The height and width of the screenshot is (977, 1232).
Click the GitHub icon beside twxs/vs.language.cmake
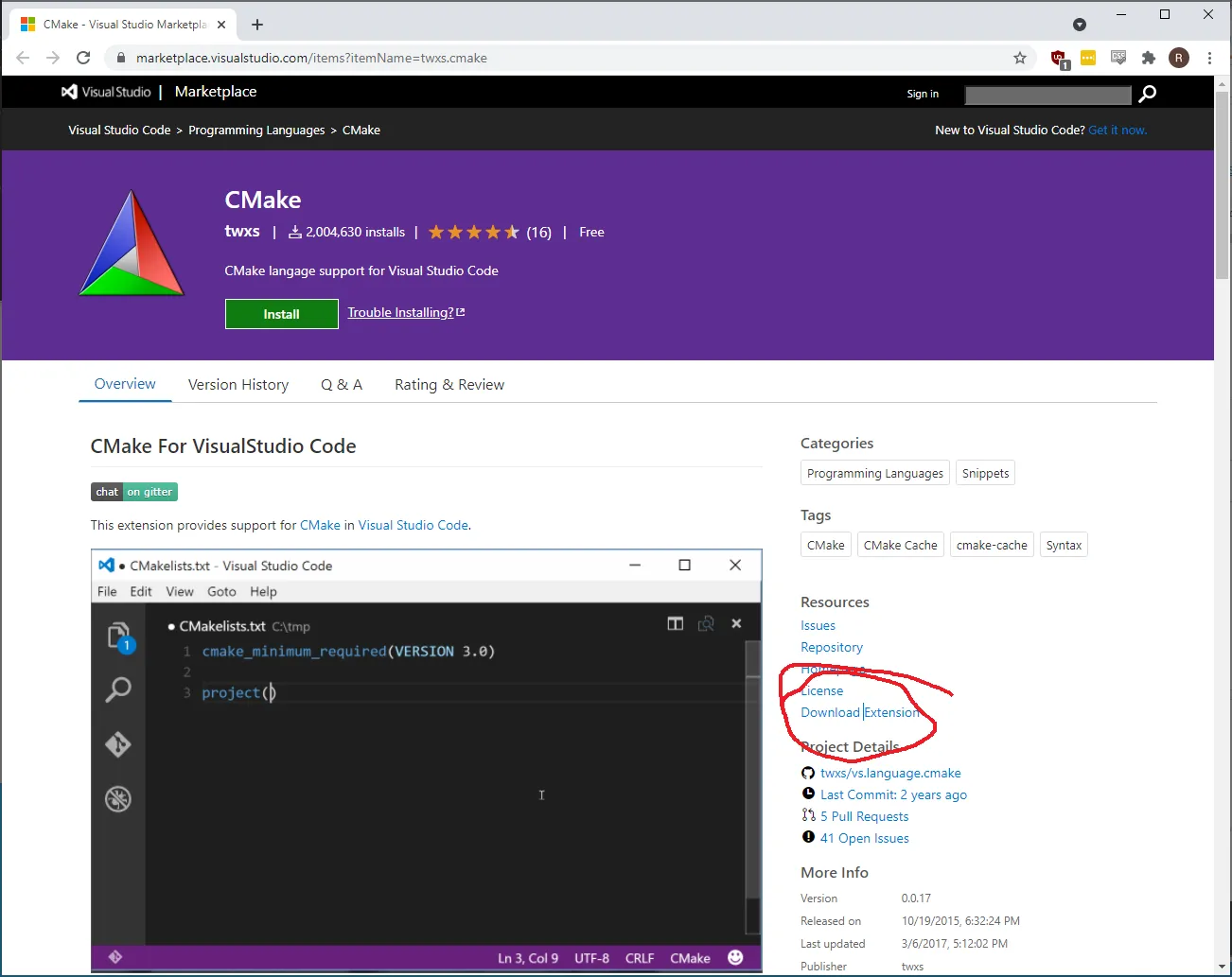(x=808, y=773)
